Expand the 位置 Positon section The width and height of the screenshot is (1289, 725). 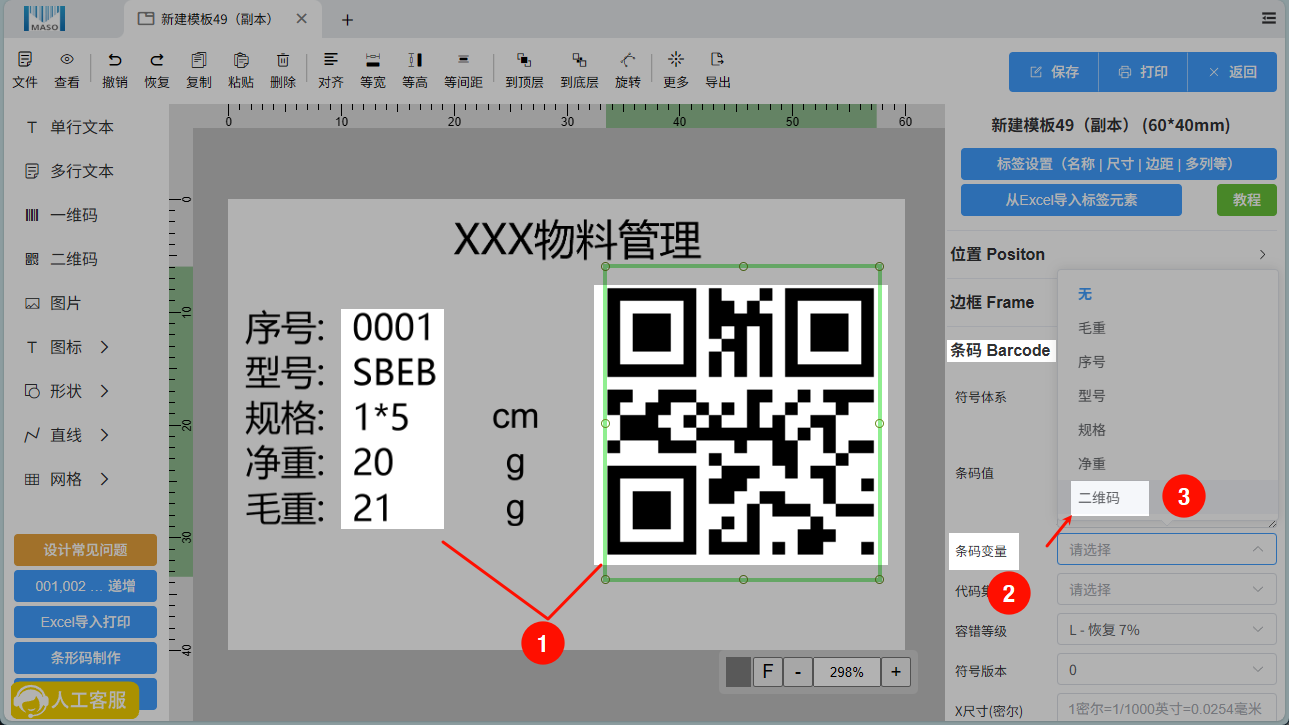click(1112, 254)
